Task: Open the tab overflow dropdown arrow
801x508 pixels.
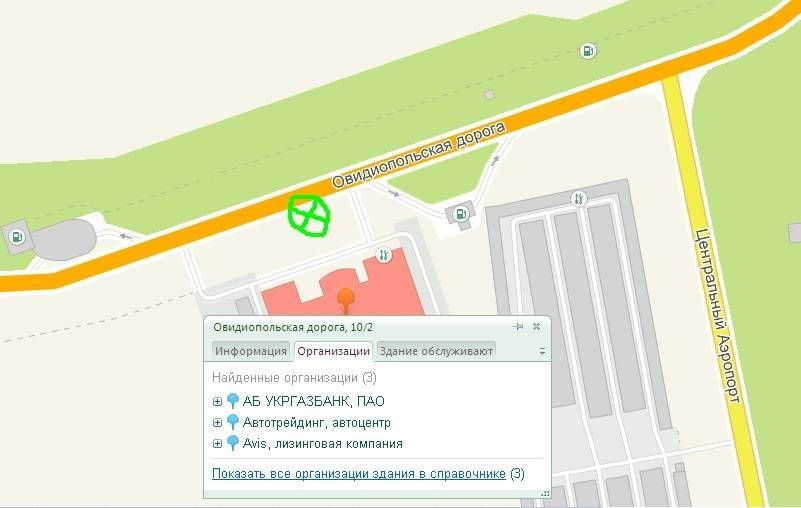Action: (x=542, y=352)
